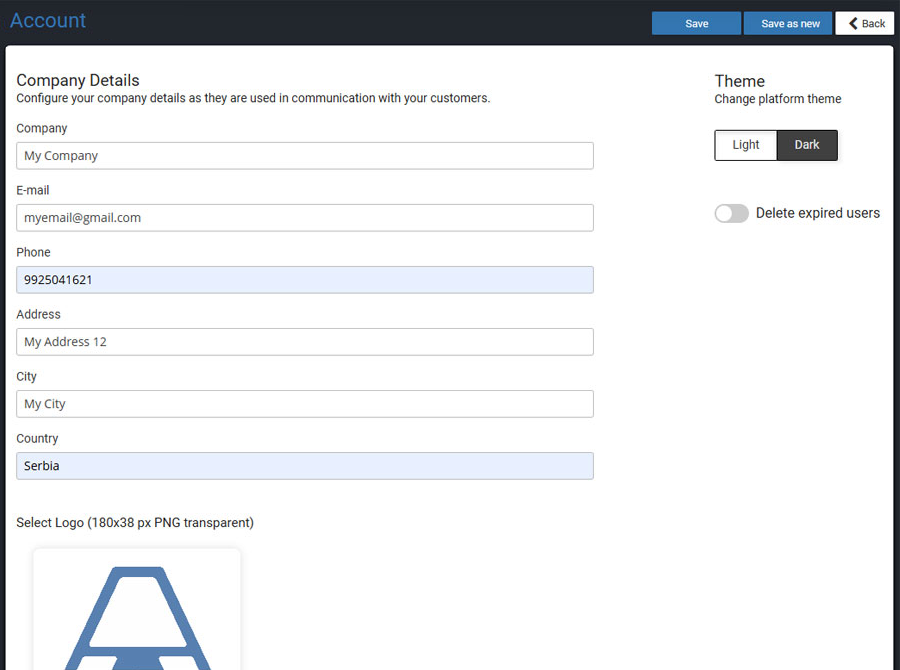Image resolution: width=900 pixels, height=670 pixels.
Task: Click the Change platform theme description
Action: pos(778,99)
